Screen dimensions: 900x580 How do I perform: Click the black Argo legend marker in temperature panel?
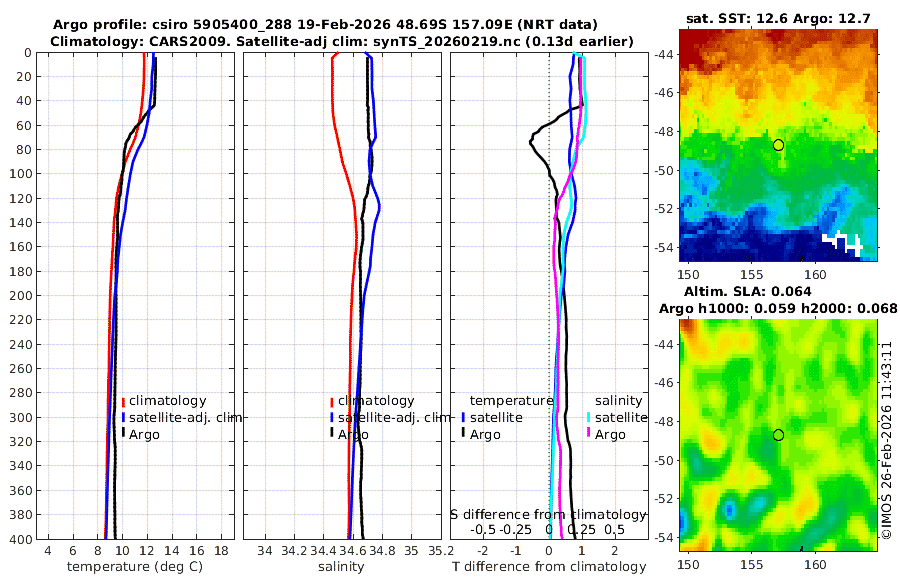pyautogui.click(x=123, y=434)
